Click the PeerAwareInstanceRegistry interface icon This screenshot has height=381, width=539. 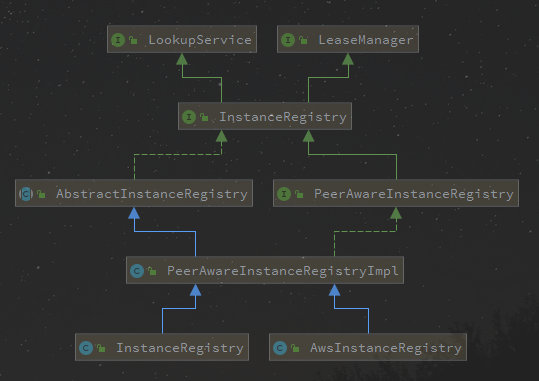click(x=284, y=194)
